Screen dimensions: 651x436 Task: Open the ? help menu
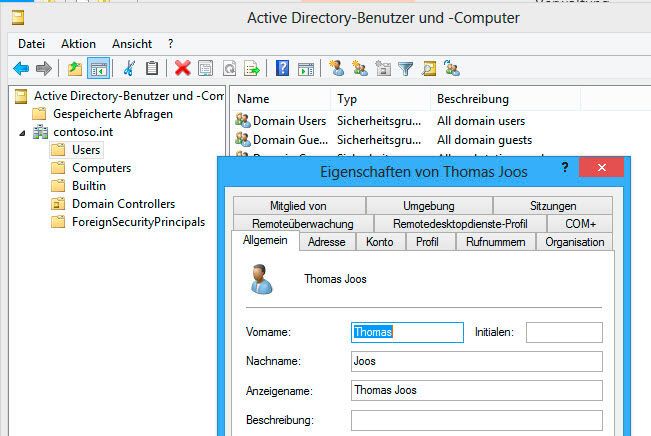click(x=171, y=44)
